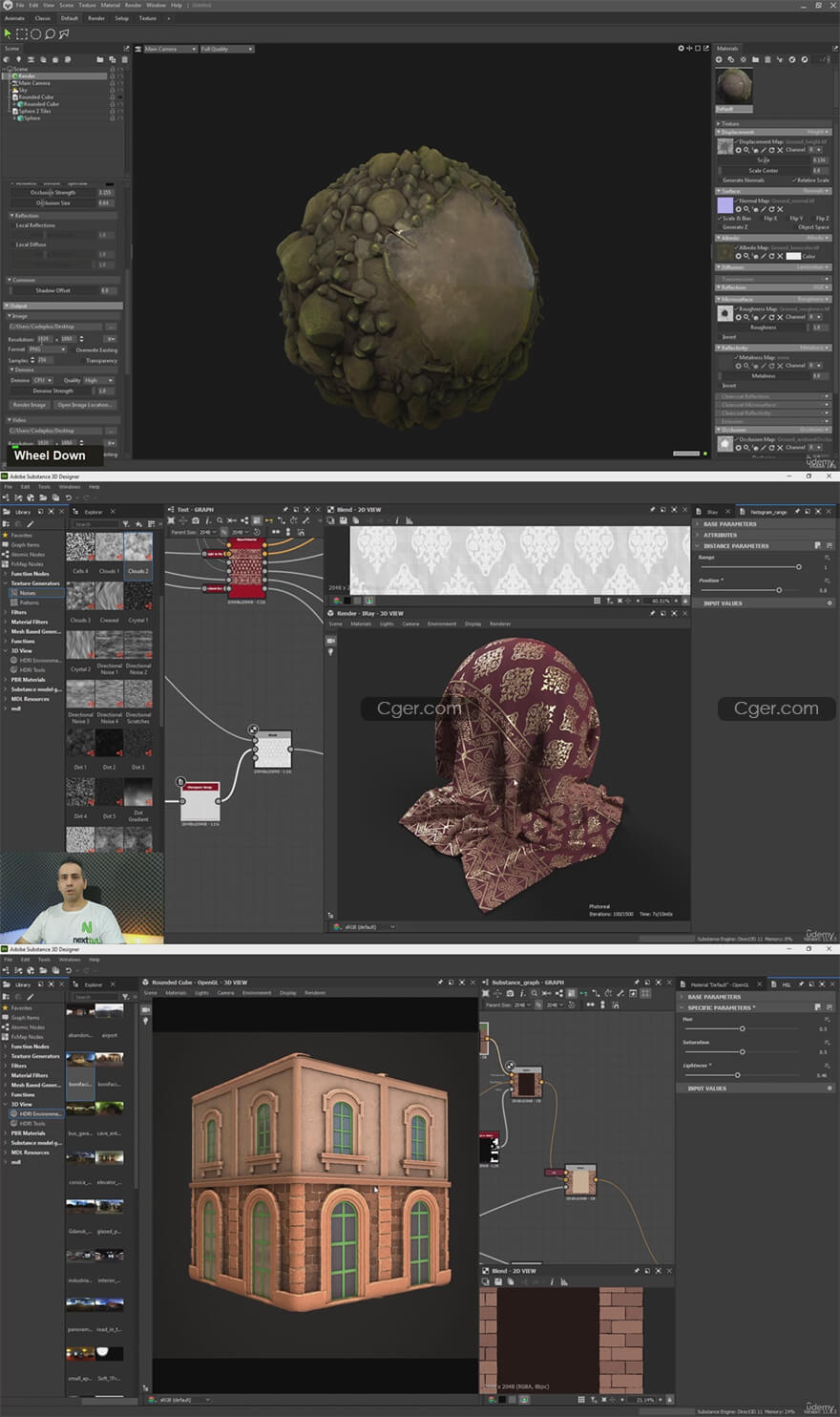Select the rectangle marquee tool in Toolbag

(21, 33)
